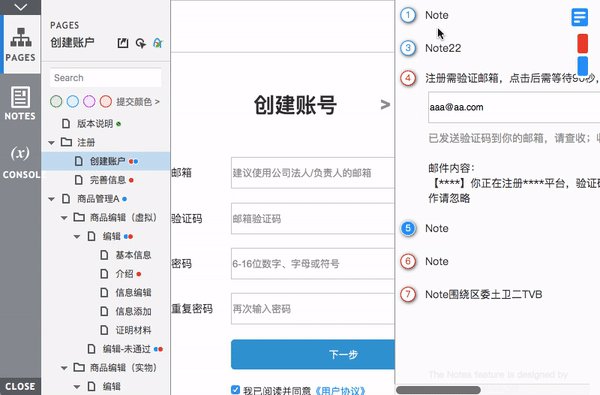Switch to the NOTES tab
This screenshot has height=395, width=600.
pos(20,103)
